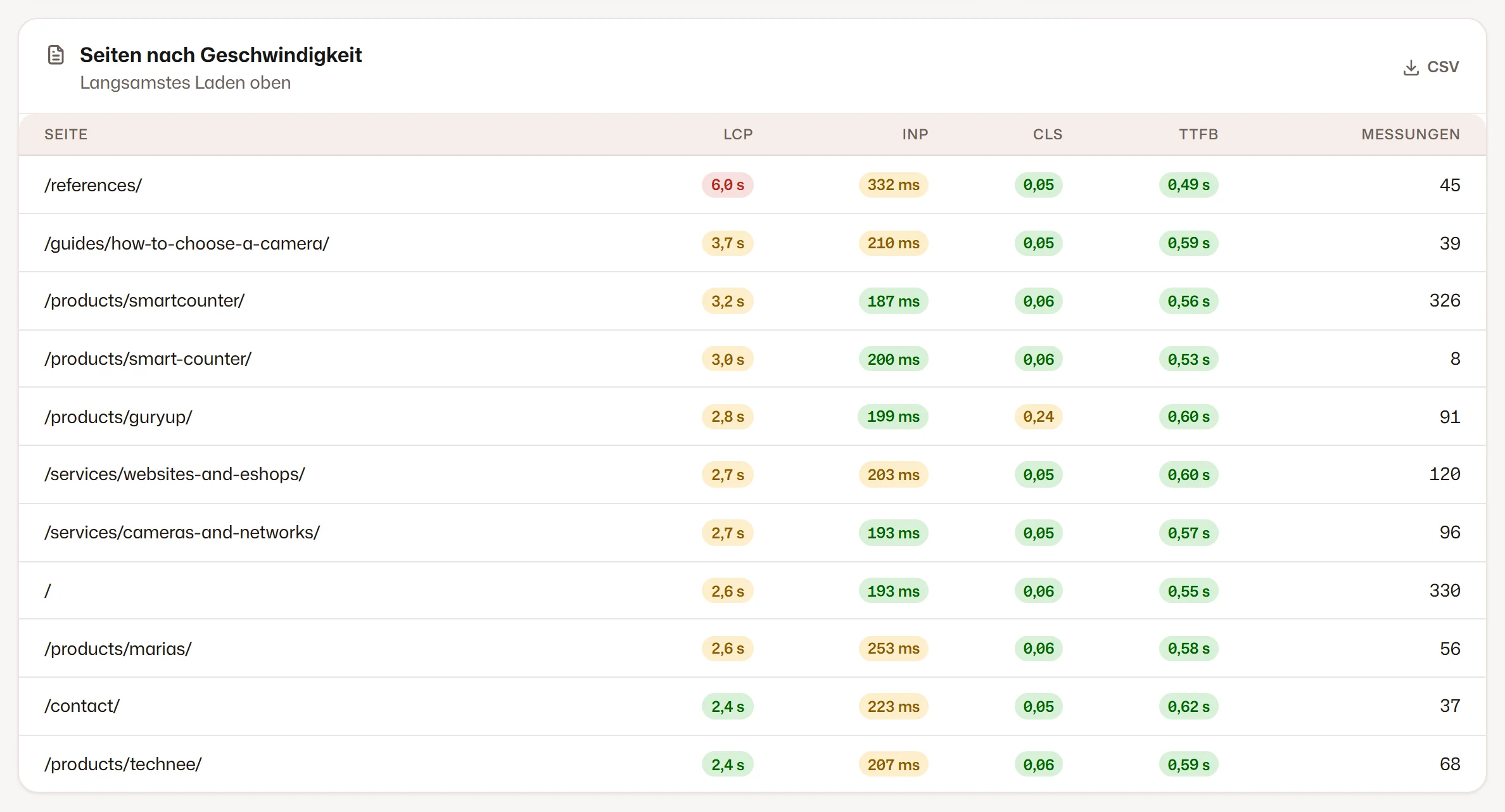Screen dimensions: 1505x812
Task: Click the 0,49 s TTFB badge
Action: pyautogui.click(x=1188, y=185)
